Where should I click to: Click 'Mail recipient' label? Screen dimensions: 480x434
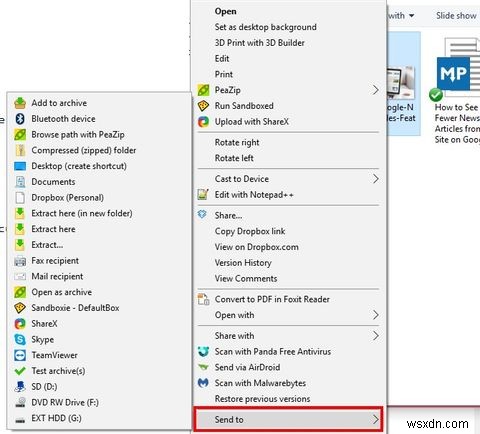[x=57, y=277]
